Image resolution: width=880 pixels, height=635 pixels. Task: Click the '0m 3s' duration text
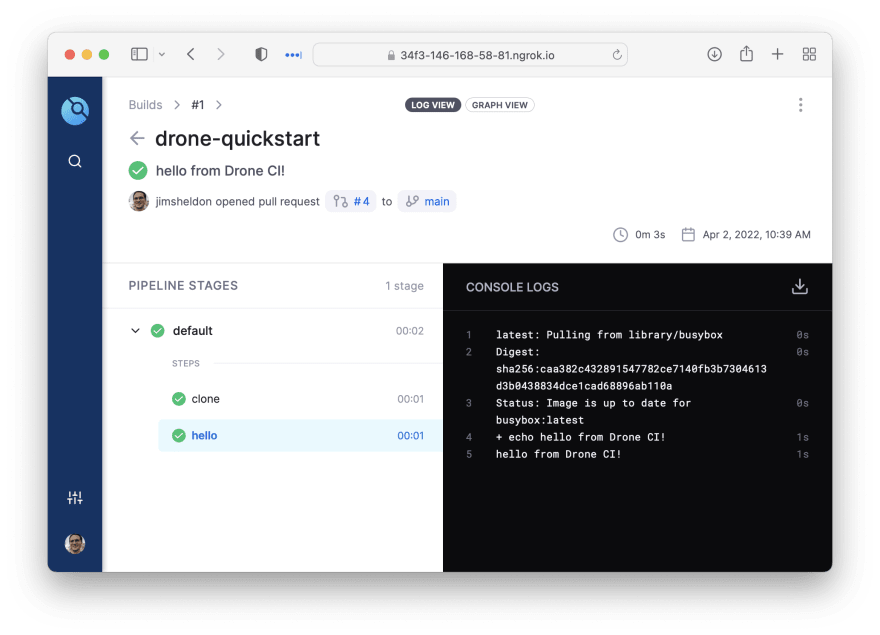point(650,235)
